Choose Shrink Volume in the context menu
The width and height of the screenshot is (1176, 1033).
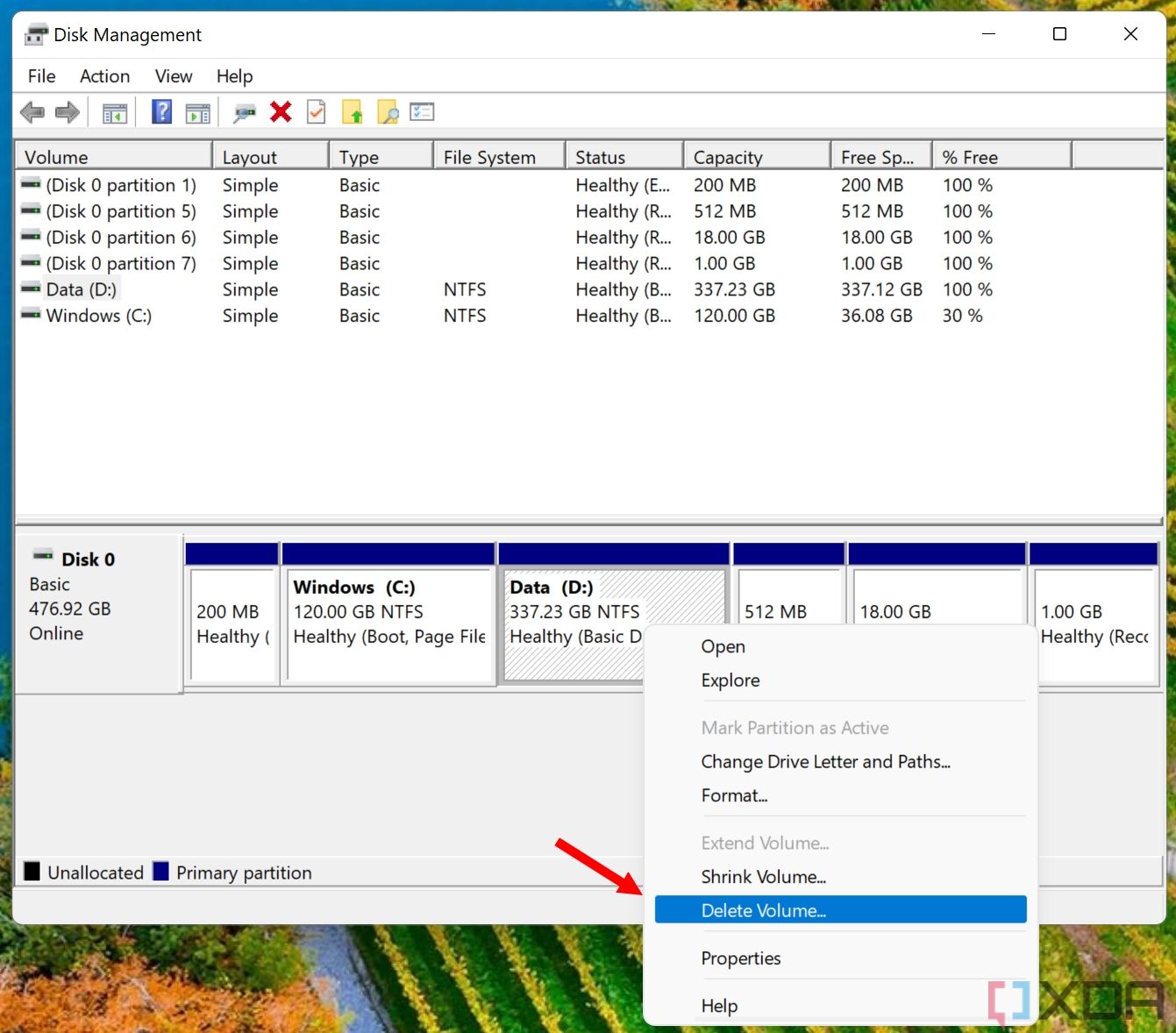tap(763, 876)
